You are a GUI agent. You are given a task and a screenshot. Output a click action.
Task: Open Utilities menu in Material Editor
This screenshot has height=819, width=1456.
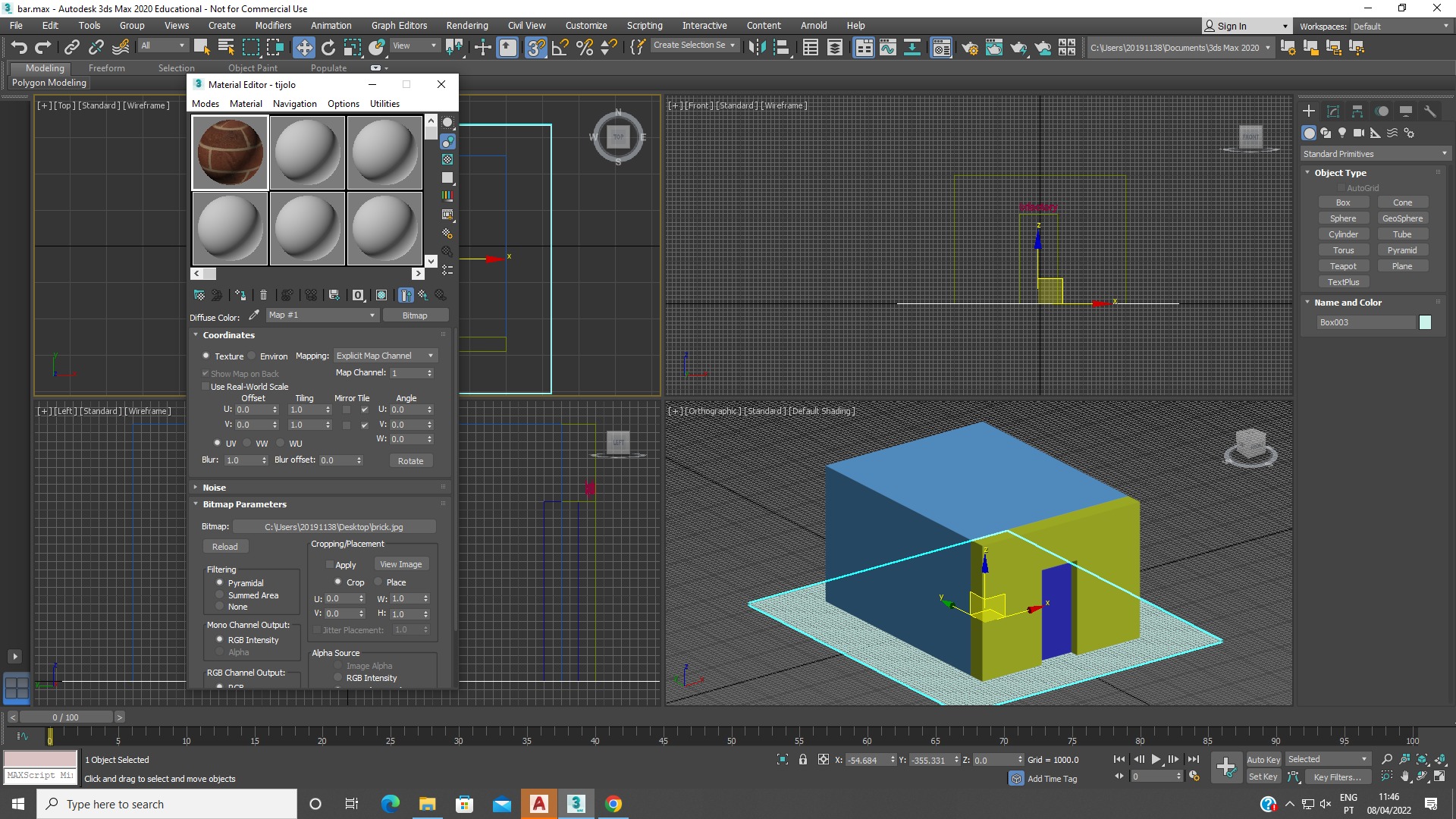click(x=384, y=104)
